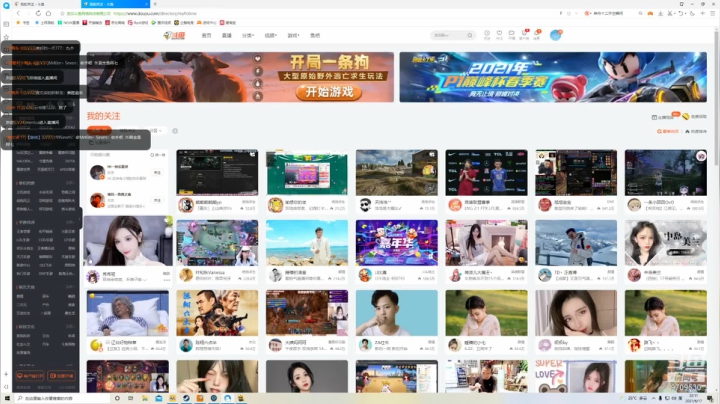This screenshot has width=720, height=404.
Task: Open the history clock icon in header
Action: click(x=487, y=34)
